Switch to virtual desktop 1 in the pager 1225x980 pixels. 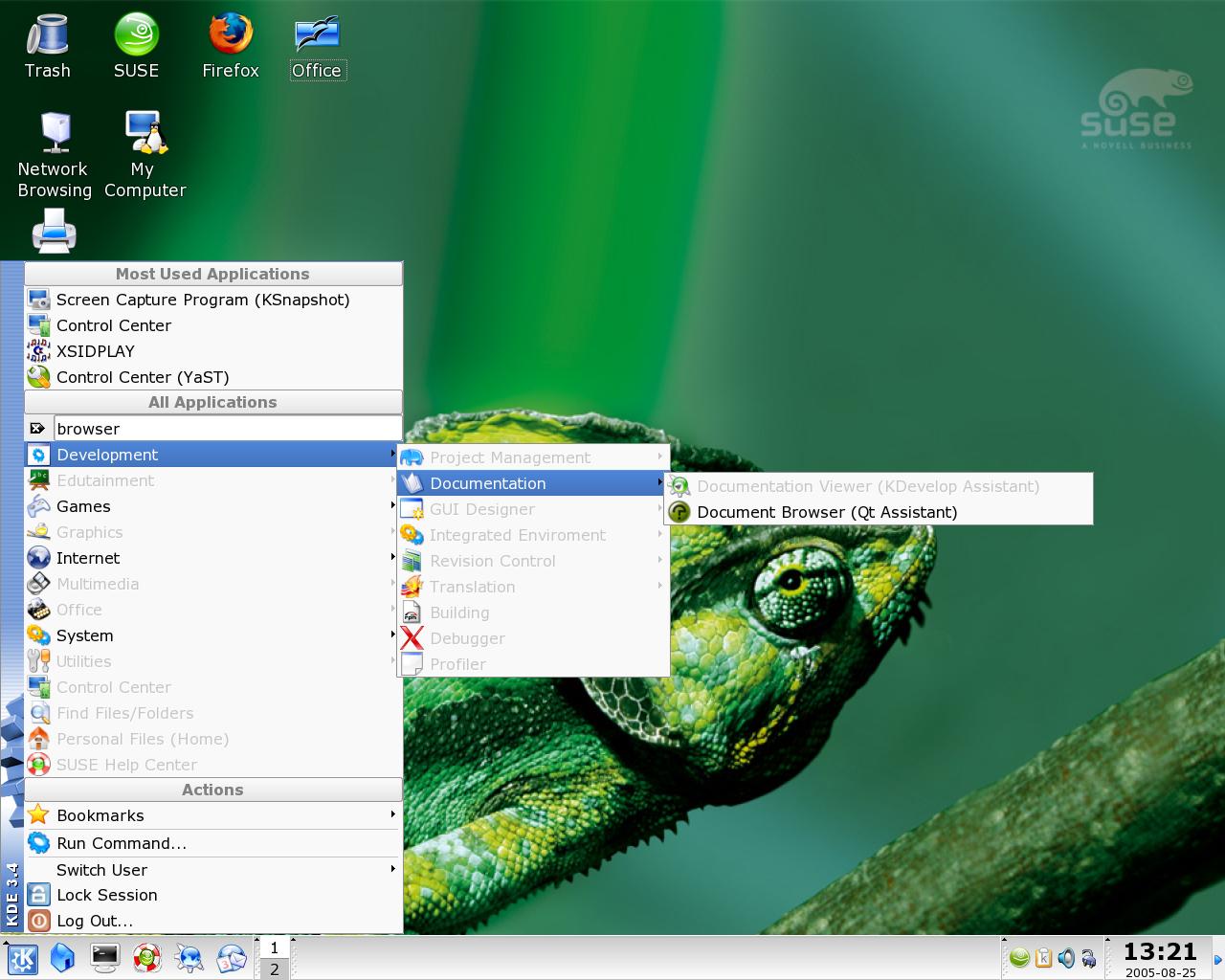click(x=274, y=947)
